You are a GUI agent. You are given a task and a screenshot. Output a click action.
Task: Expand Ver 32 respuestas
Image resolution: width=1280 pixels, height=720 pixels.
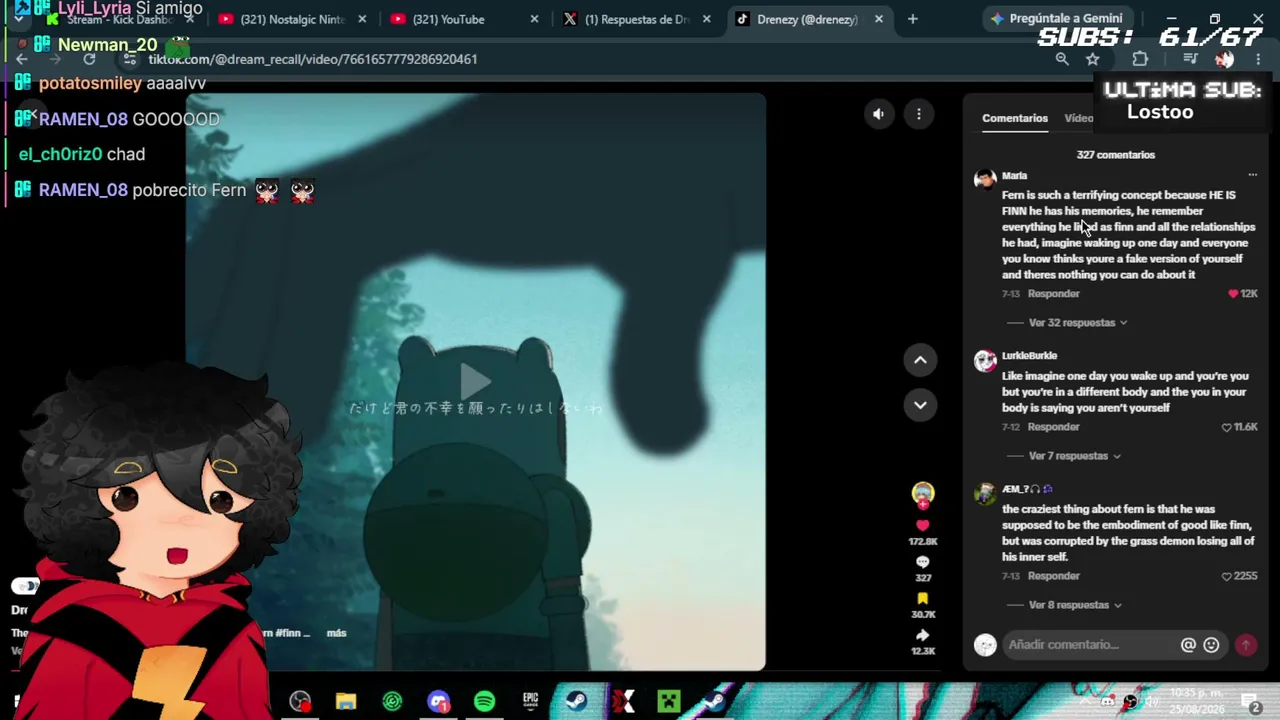[1078, 323]
